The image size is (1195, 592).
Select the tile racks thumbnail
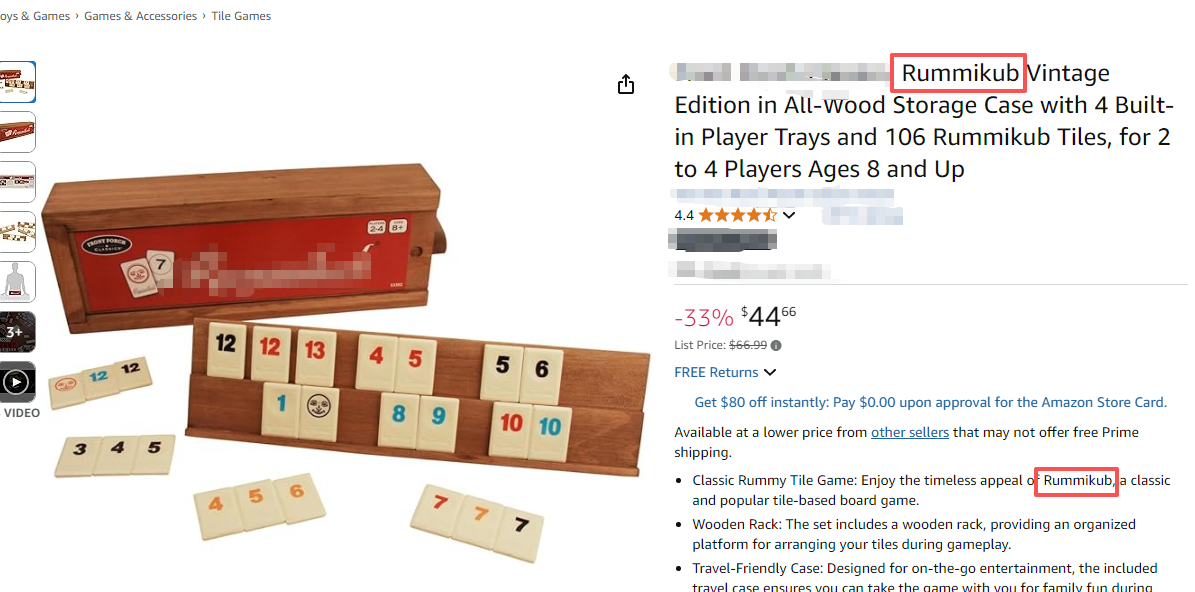coord(17,231)
